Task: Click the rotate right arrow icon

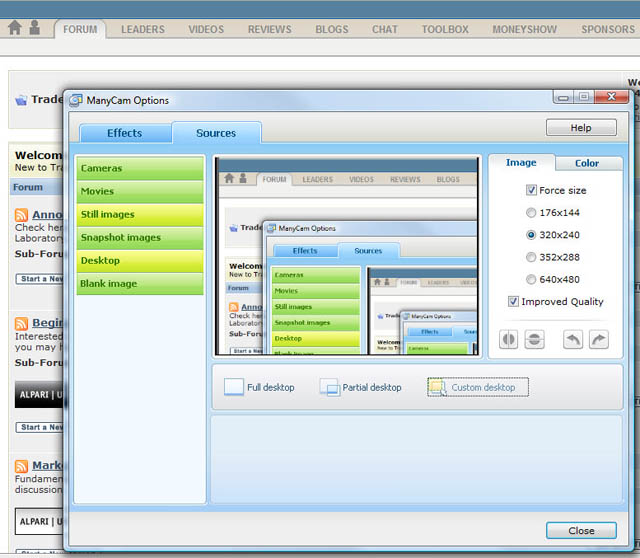Action: tap(599, 339)
